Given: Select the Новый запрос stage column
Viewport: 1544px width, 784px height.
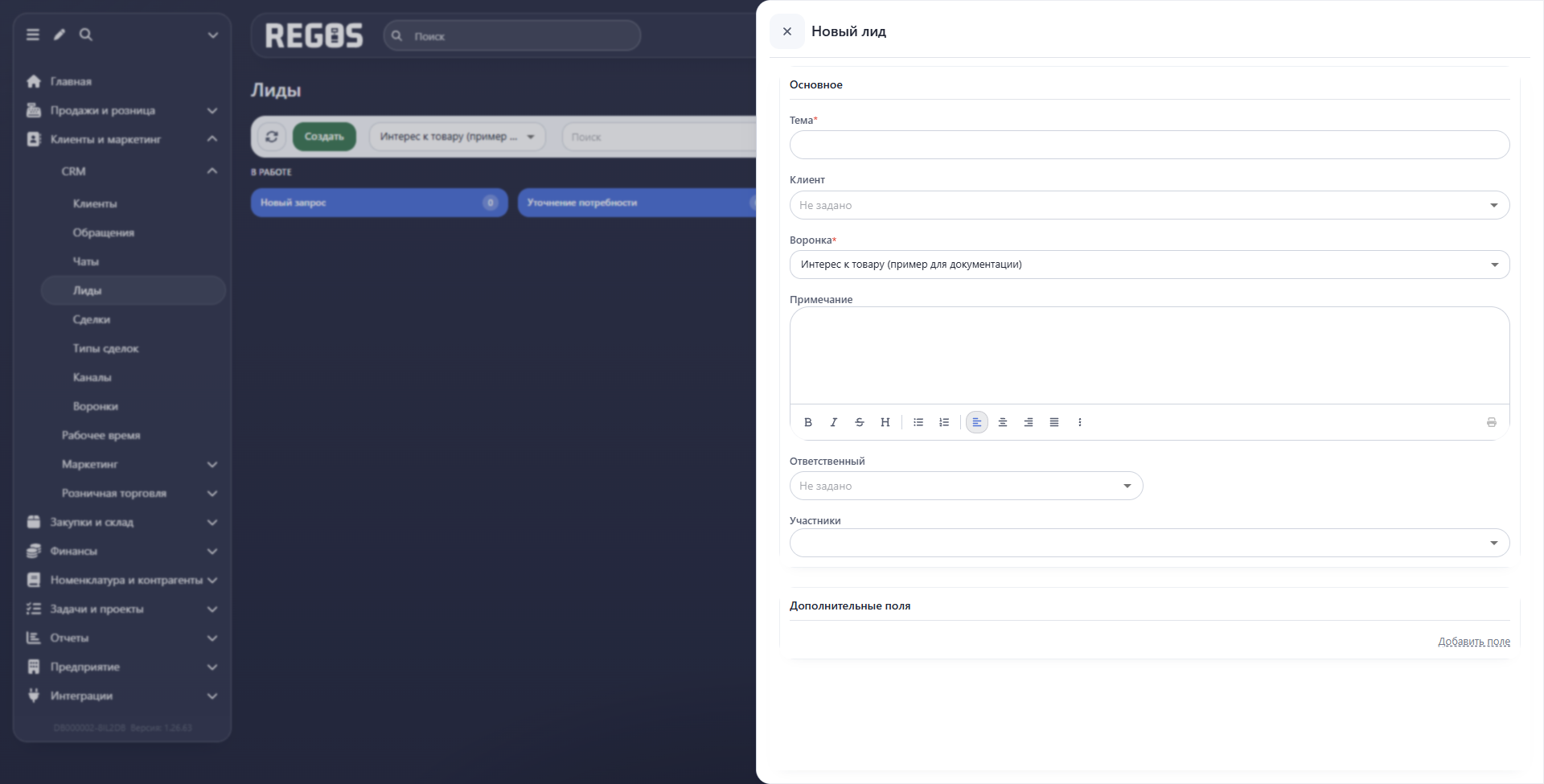Looking at the screenshot, I should 379,203.
